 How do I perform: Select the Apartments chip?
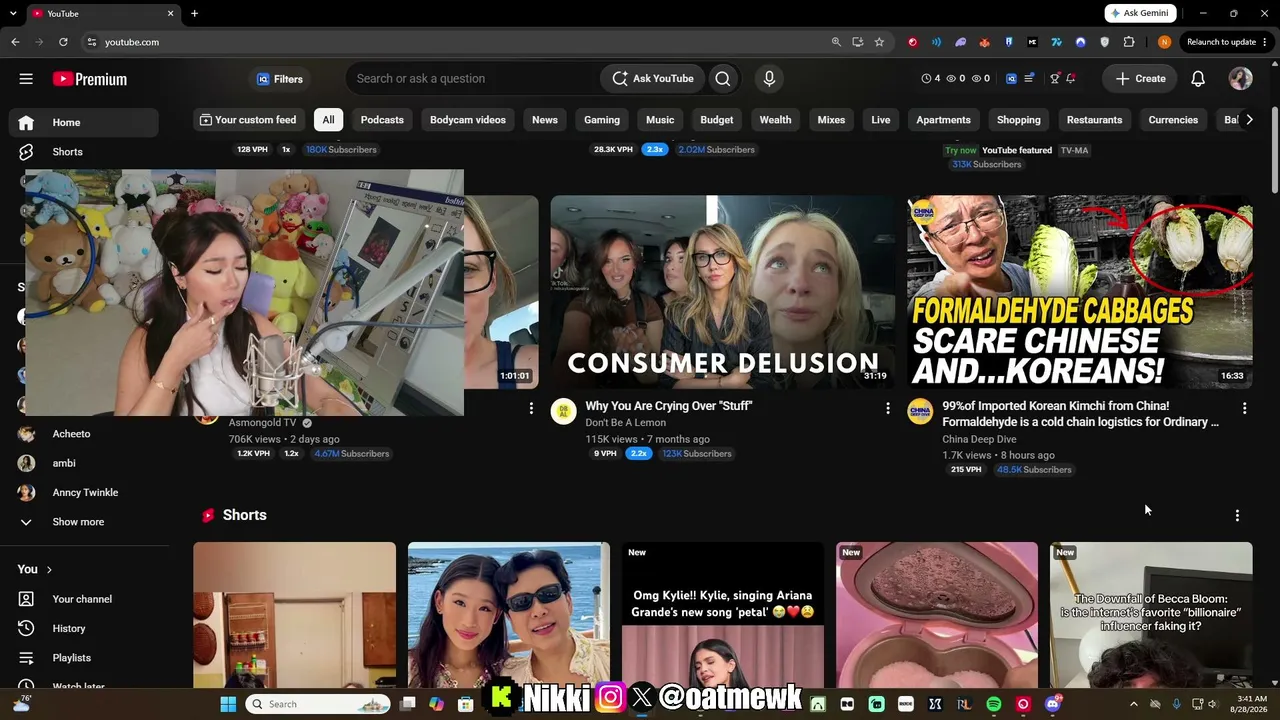pyautogui.click(x=943, y=120)
